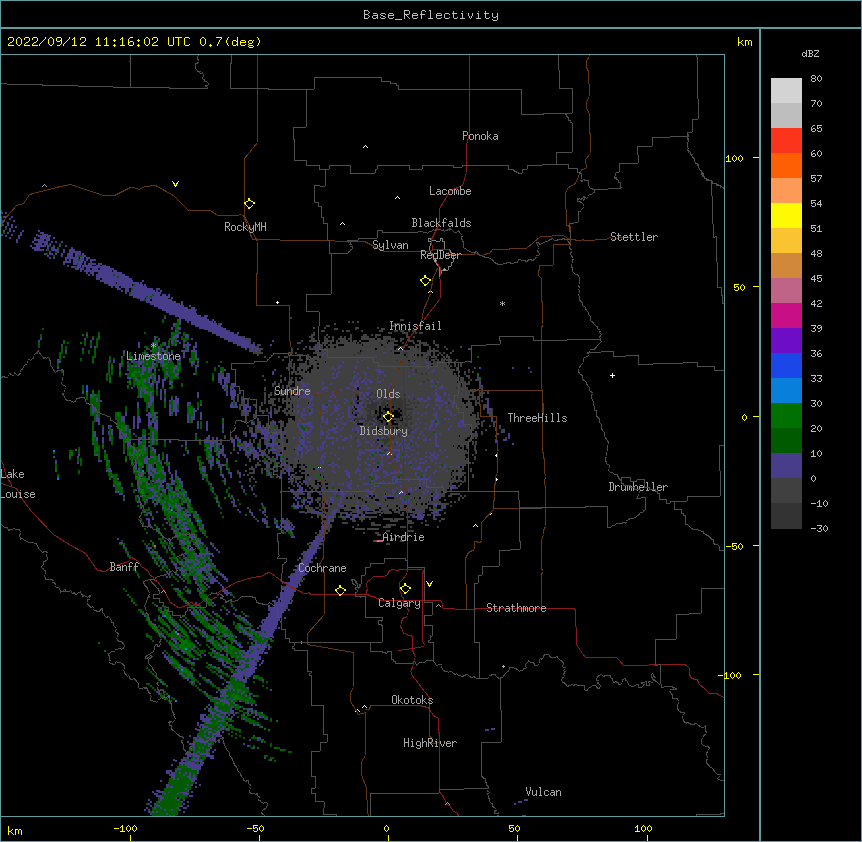Click the pink 45 dBZ legend swatch
Screen dimensions: 862x842
pos(786,291)
